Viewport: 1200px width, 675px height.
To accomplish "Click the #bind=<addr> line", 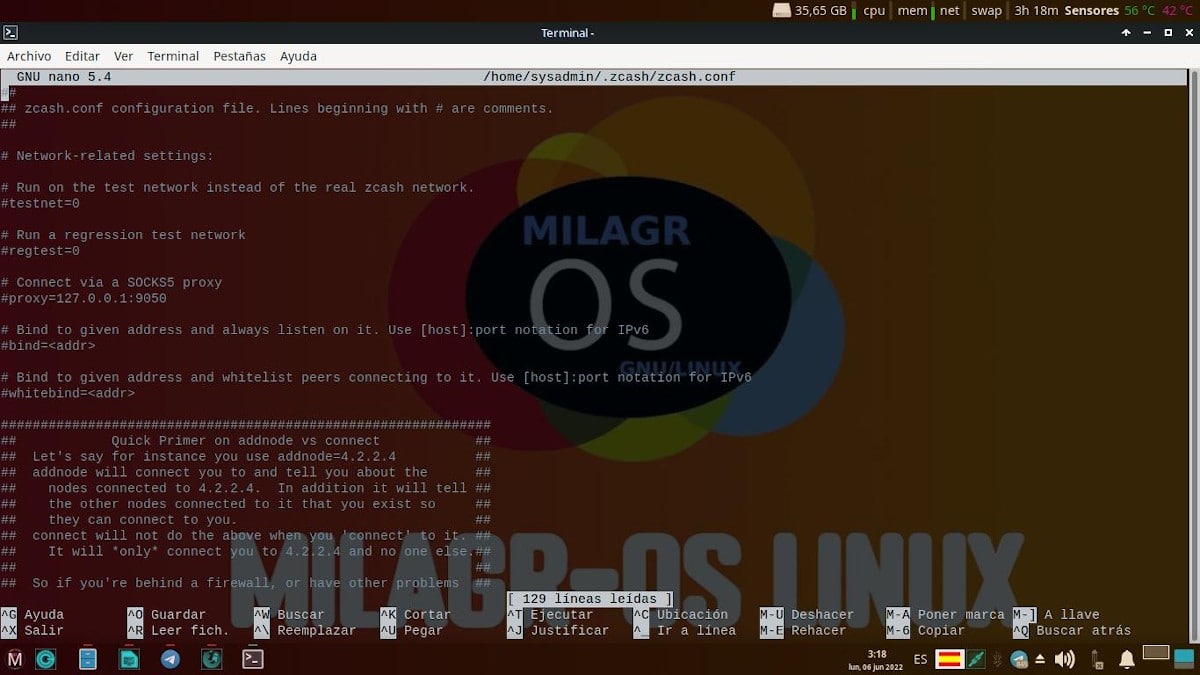I will tap(49, 346).
